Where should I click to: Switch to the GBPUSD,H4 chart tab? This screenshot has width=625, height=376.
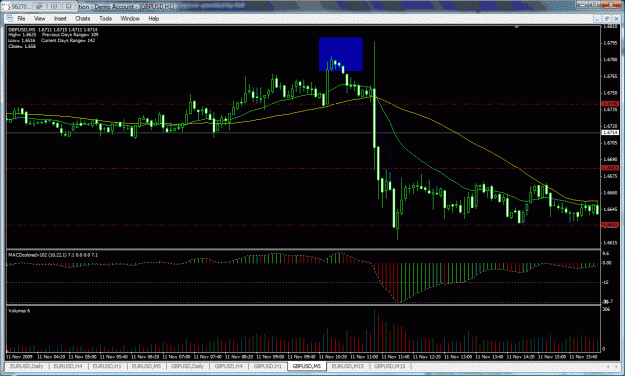229,366
